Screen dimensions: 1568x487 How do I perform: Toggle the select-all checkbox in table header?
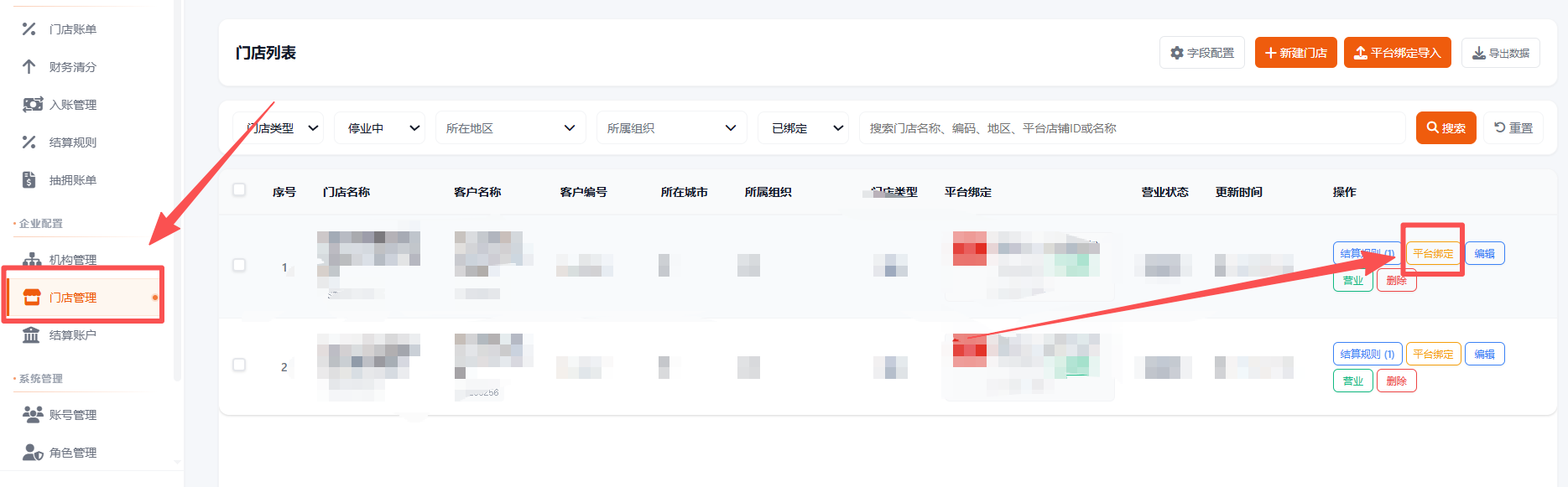click(x=239, y=189)
